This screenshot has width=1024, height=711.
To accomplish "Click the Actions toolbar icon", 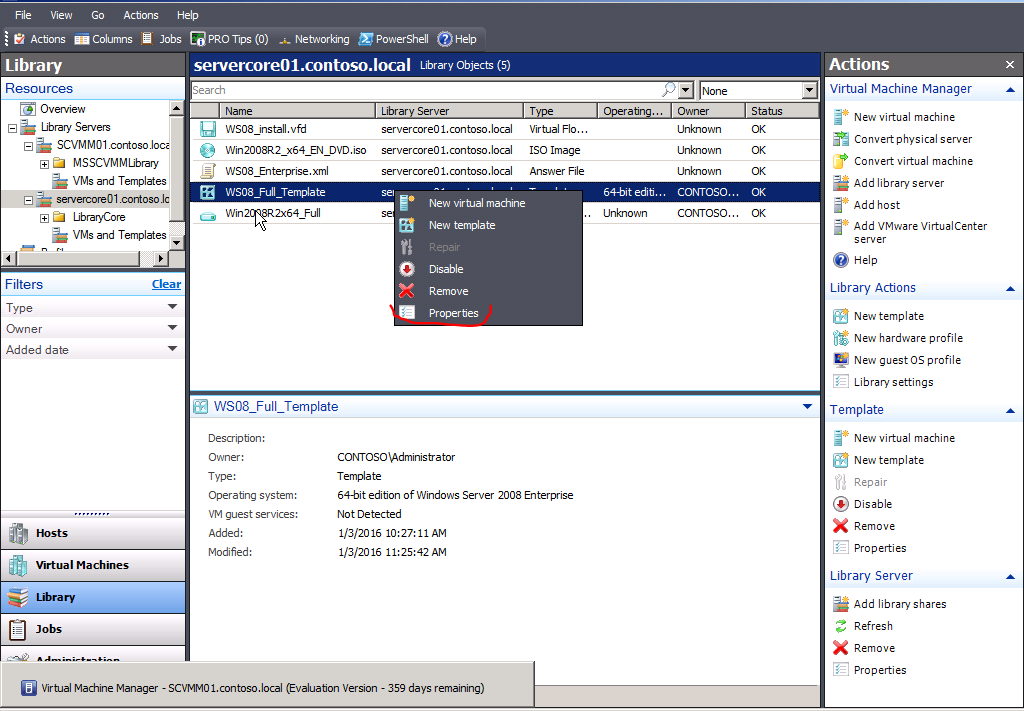I will [x=20, y=39].
